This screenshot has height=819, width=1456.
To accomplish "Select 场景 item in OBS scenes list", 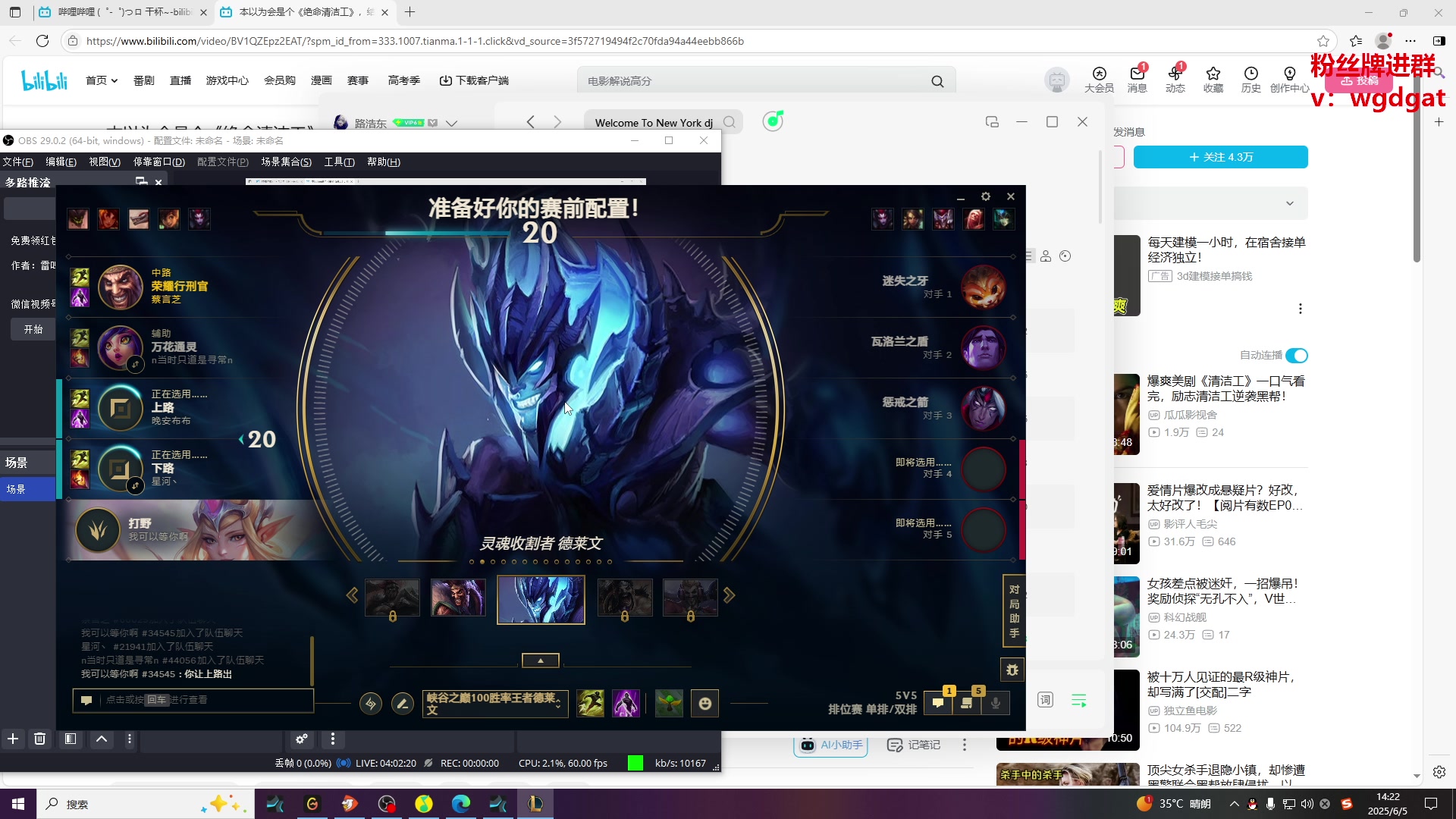I will tap(28, 489).
